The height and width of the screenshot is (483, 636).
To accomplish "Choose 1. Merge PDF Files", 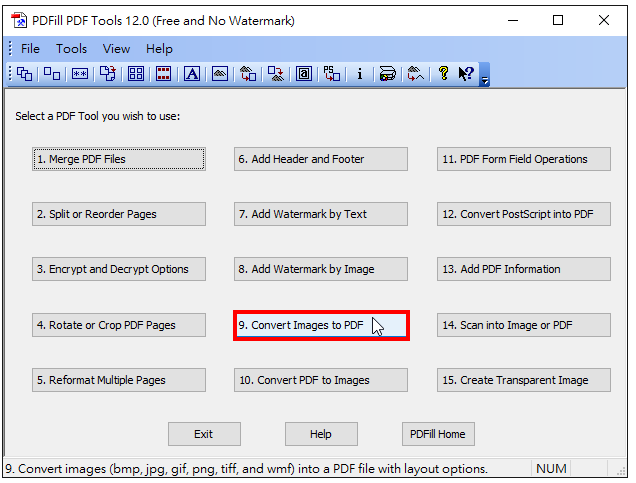I will 119,159.
